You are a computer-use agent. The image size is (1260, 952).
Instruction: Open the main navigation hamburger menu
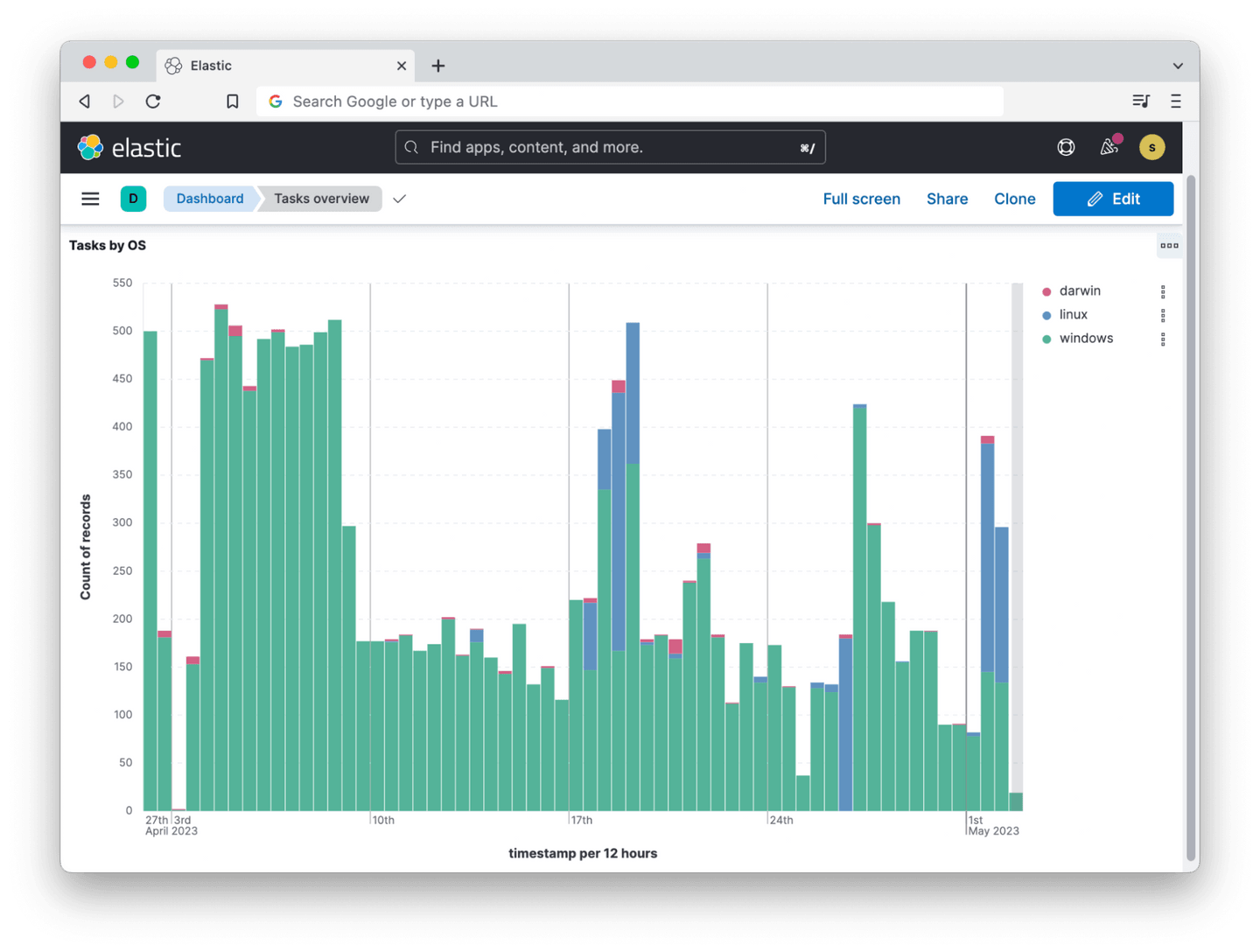tap(90, 199)
